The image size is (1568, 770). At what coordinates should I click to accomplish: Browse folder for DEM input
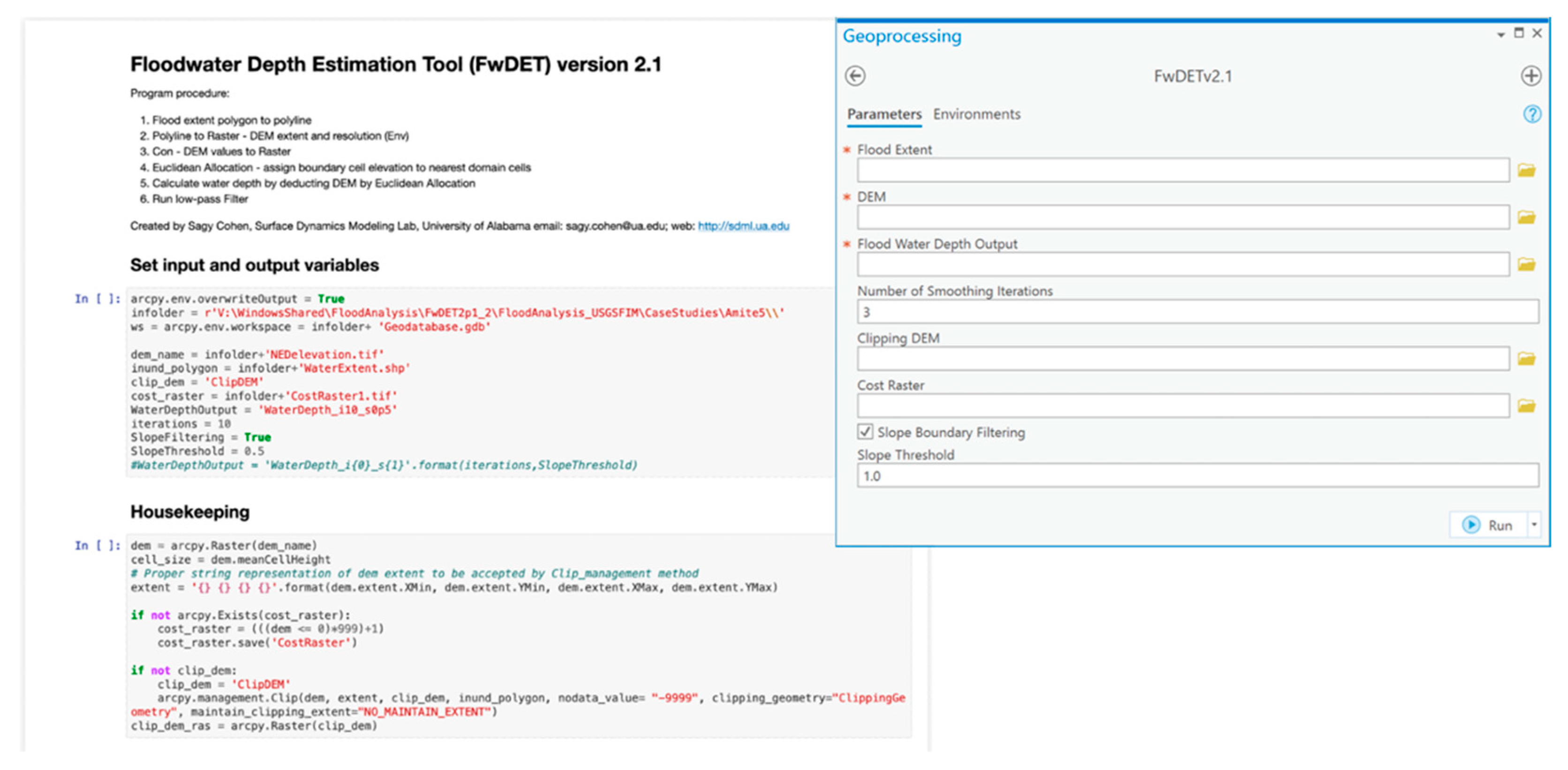tap(1526, 217)
